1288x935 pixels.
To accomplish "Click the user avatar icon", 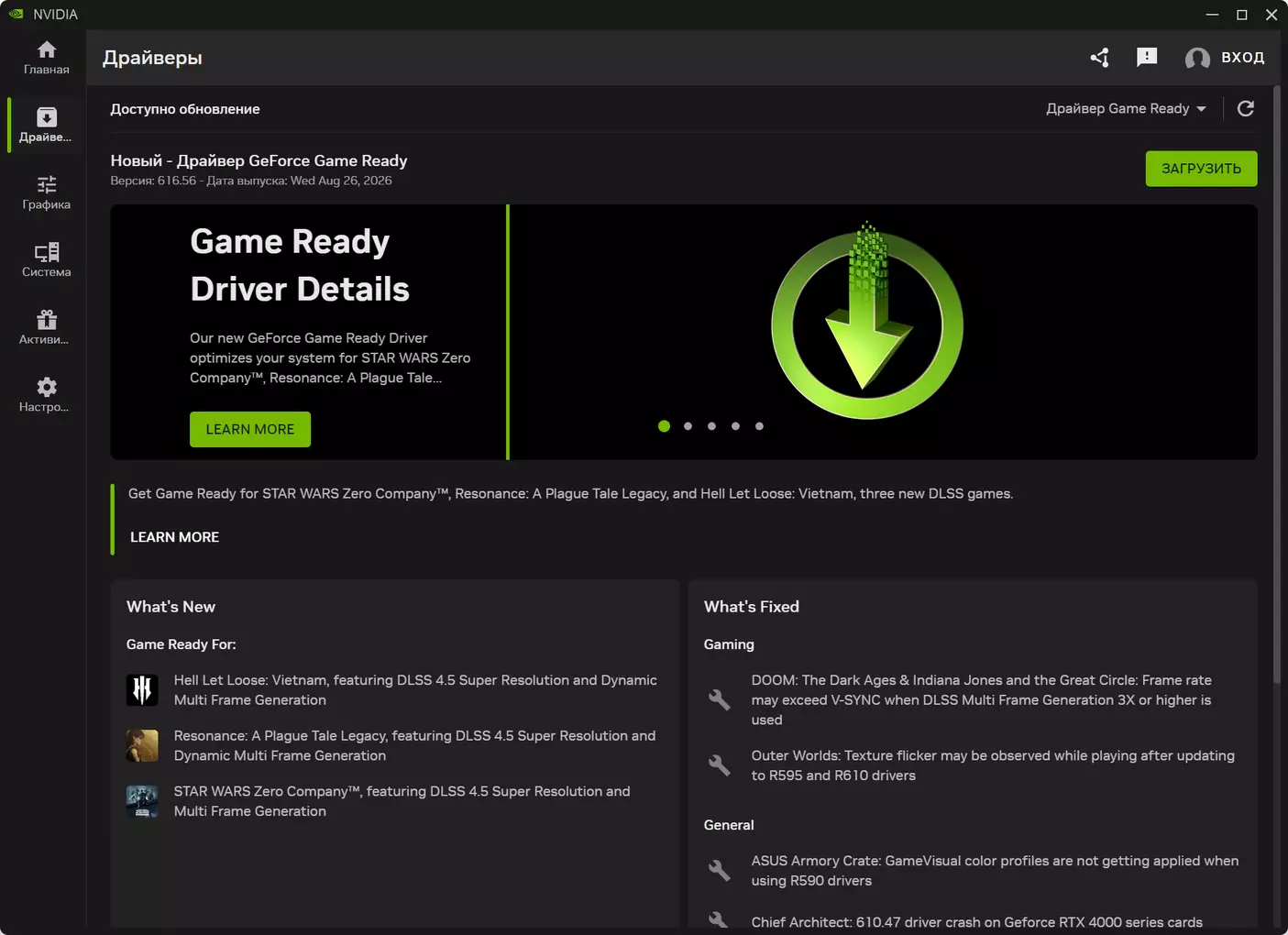I will click(1197, 58).
